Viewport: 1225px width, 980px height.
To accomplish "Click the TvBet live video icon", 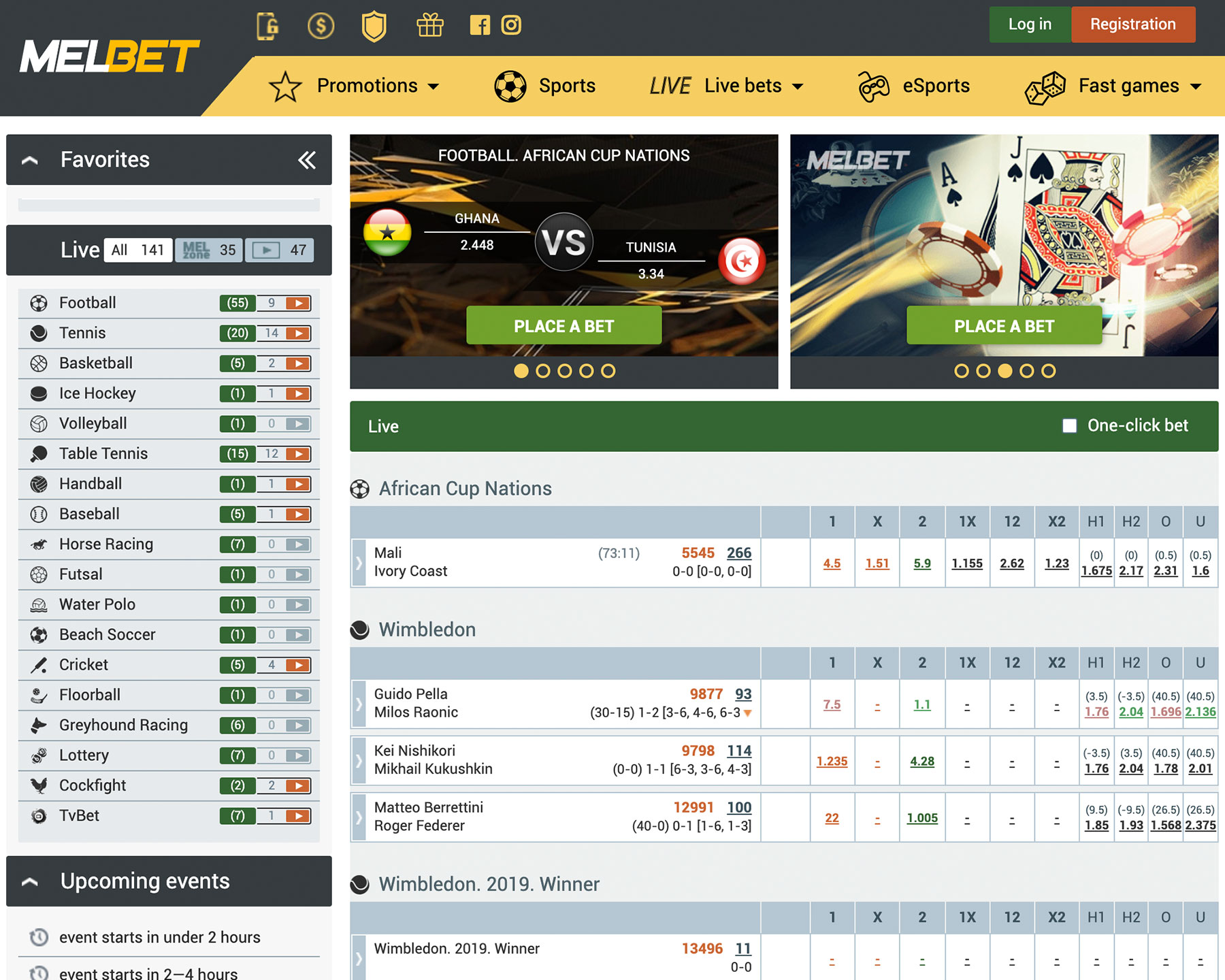I will tap(298, 816).
